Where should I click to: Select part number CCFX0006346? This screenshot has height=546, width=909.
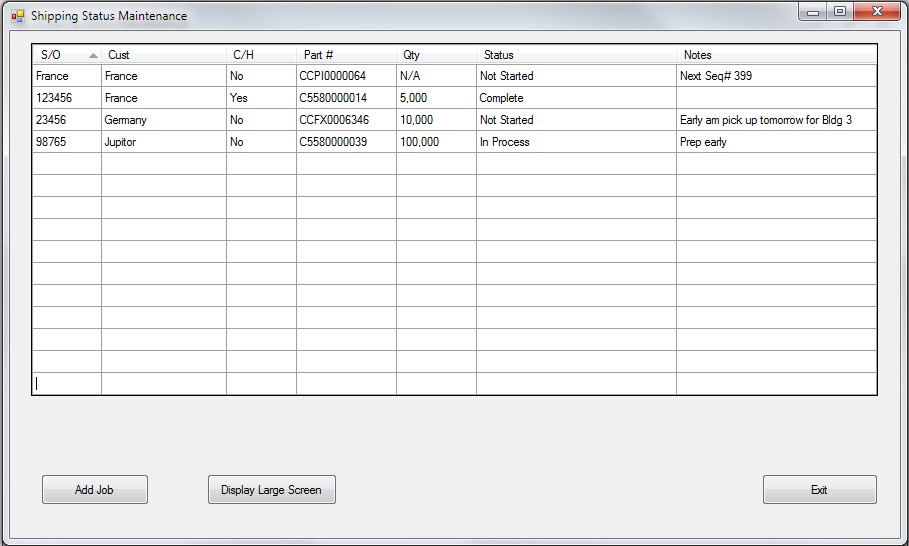(x=346, y=120)
